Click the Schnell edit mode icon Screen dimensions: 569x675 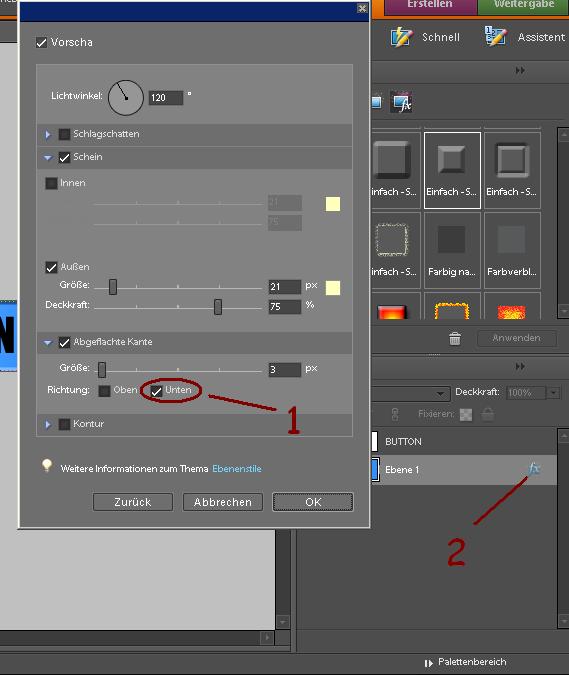[402, 37]
